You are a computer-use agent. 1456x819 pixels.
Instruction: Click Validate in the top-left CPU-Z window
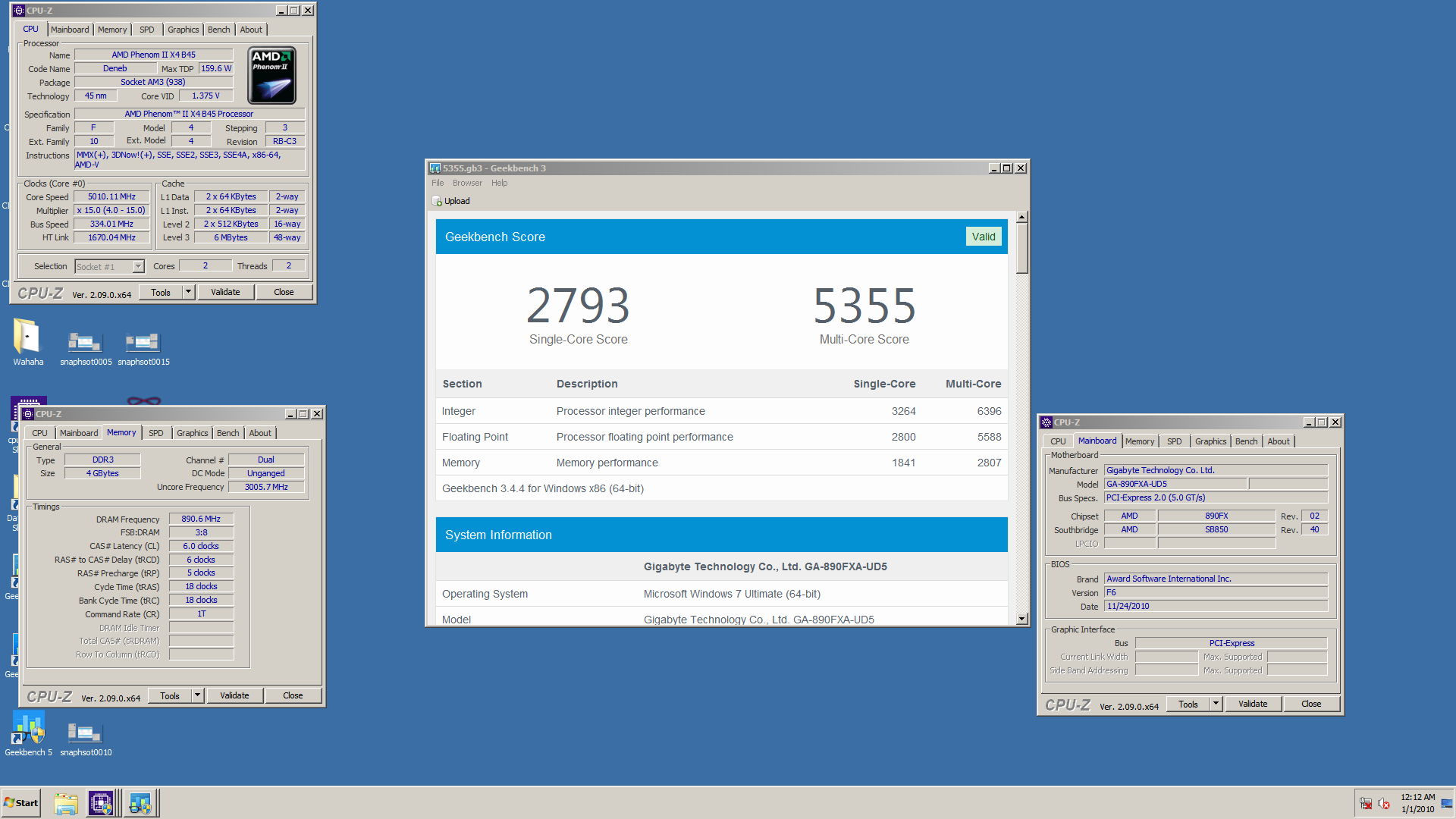tap(225, 292)
